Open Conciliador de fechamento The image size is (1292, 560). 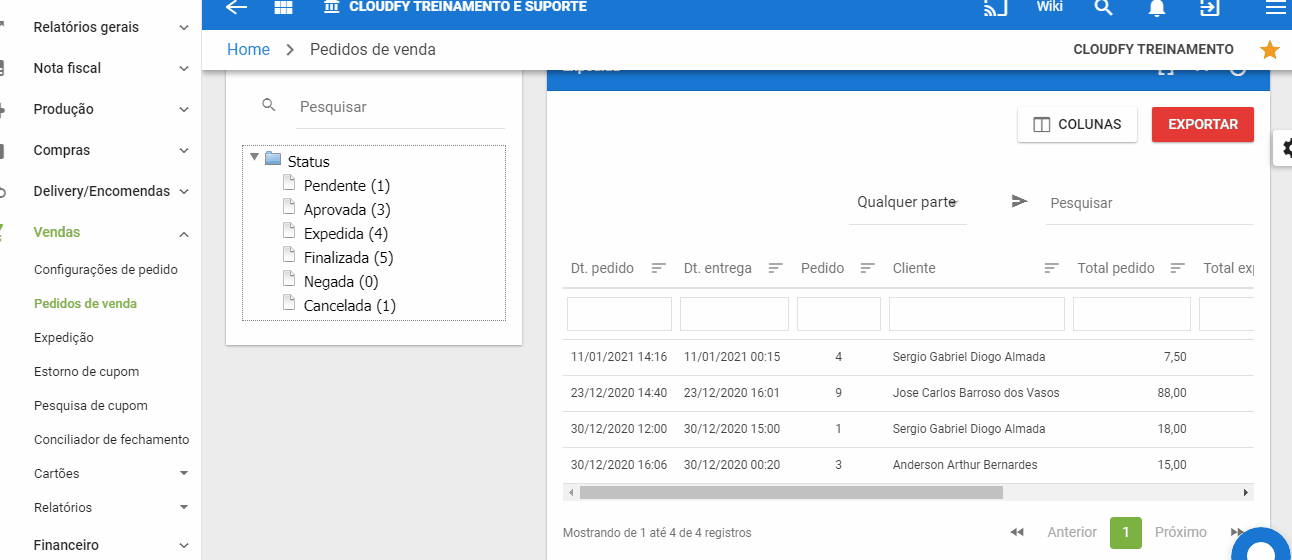[x=112, y=439]
